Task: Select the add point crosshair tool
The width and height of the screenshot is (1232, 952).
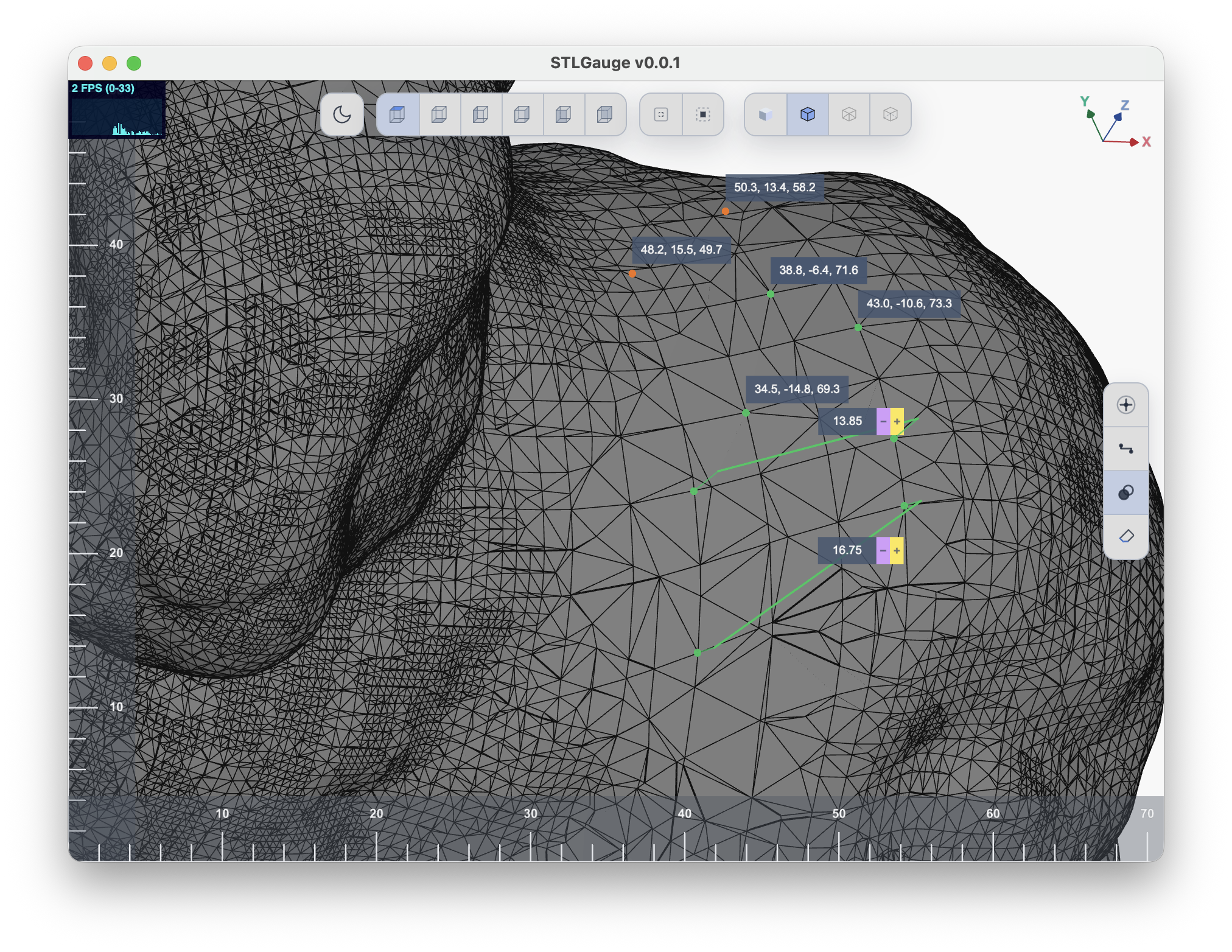Action: (1125, 405)
